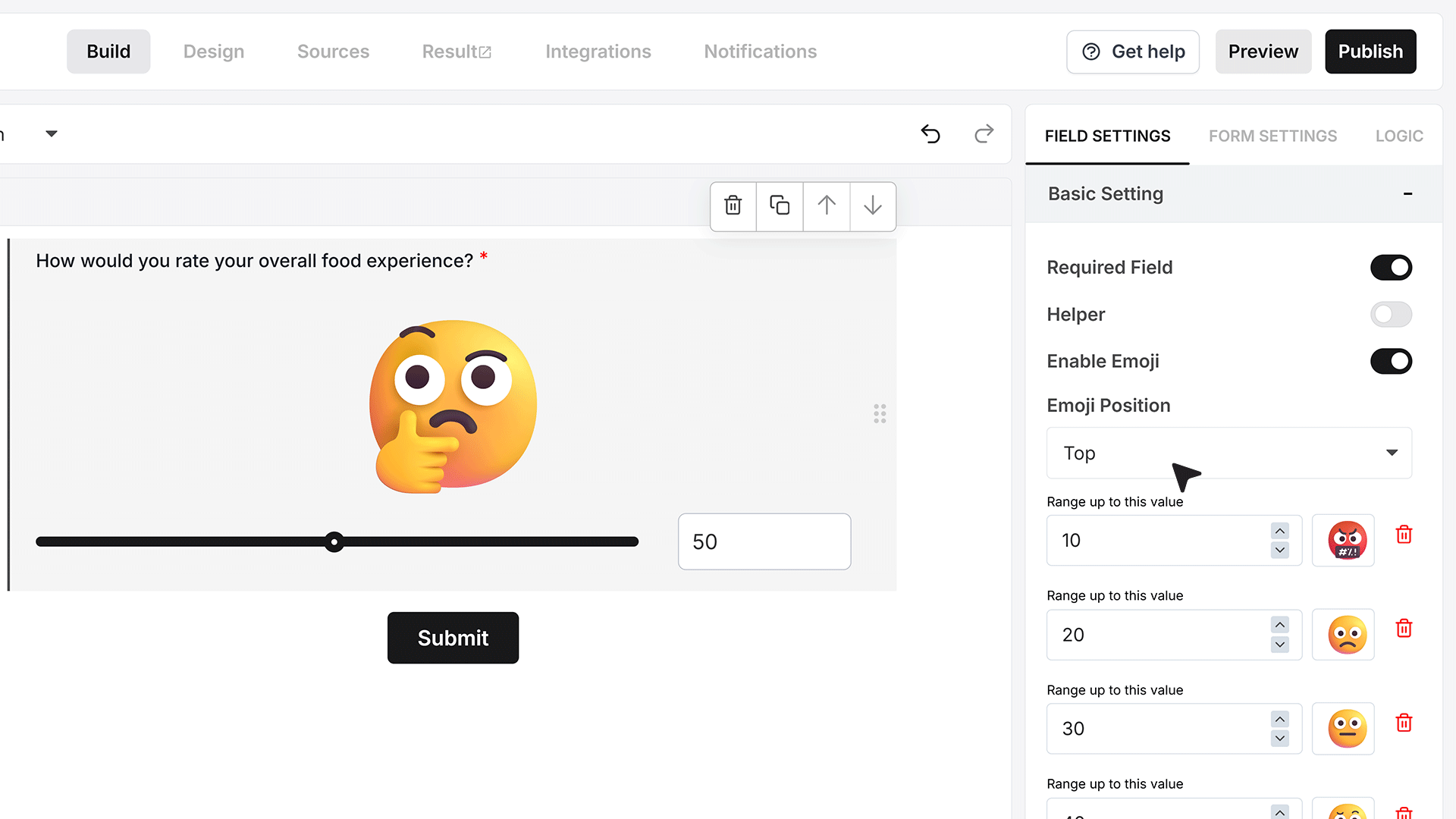Change the angry emoji for range 10
This screenshot has width=1456, height=819.
(1347, 541)
